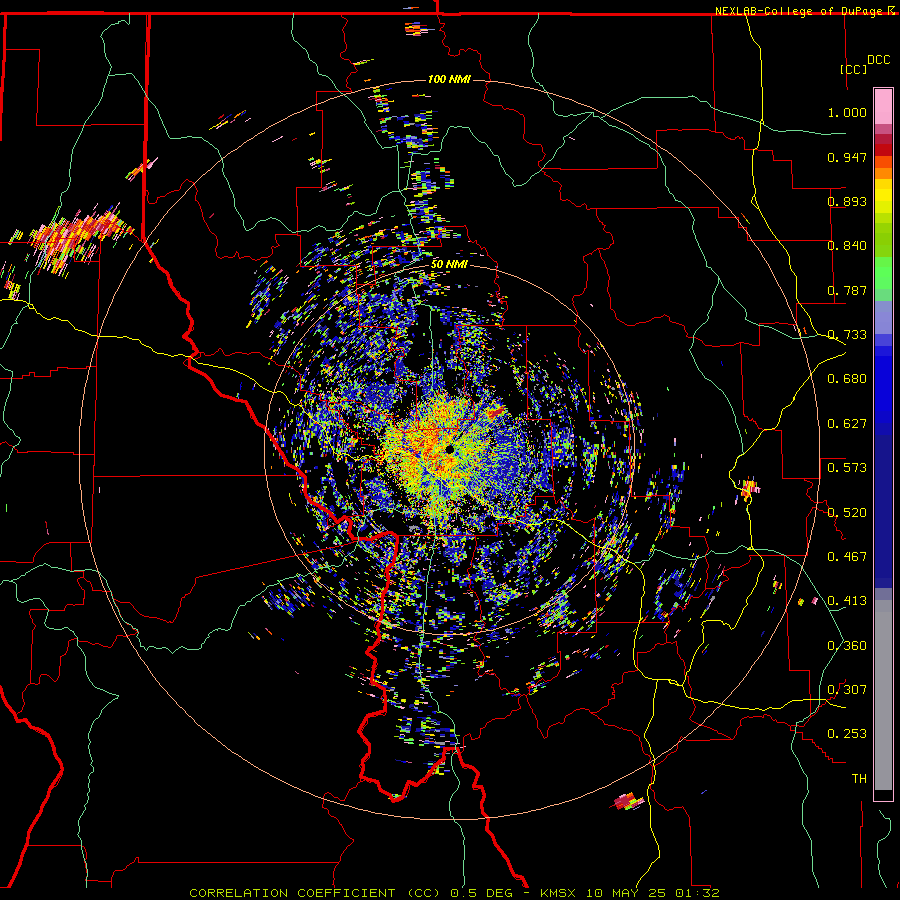Click the 1.000 value on the color scale
900x900 pixels.
tap(847, 112)
